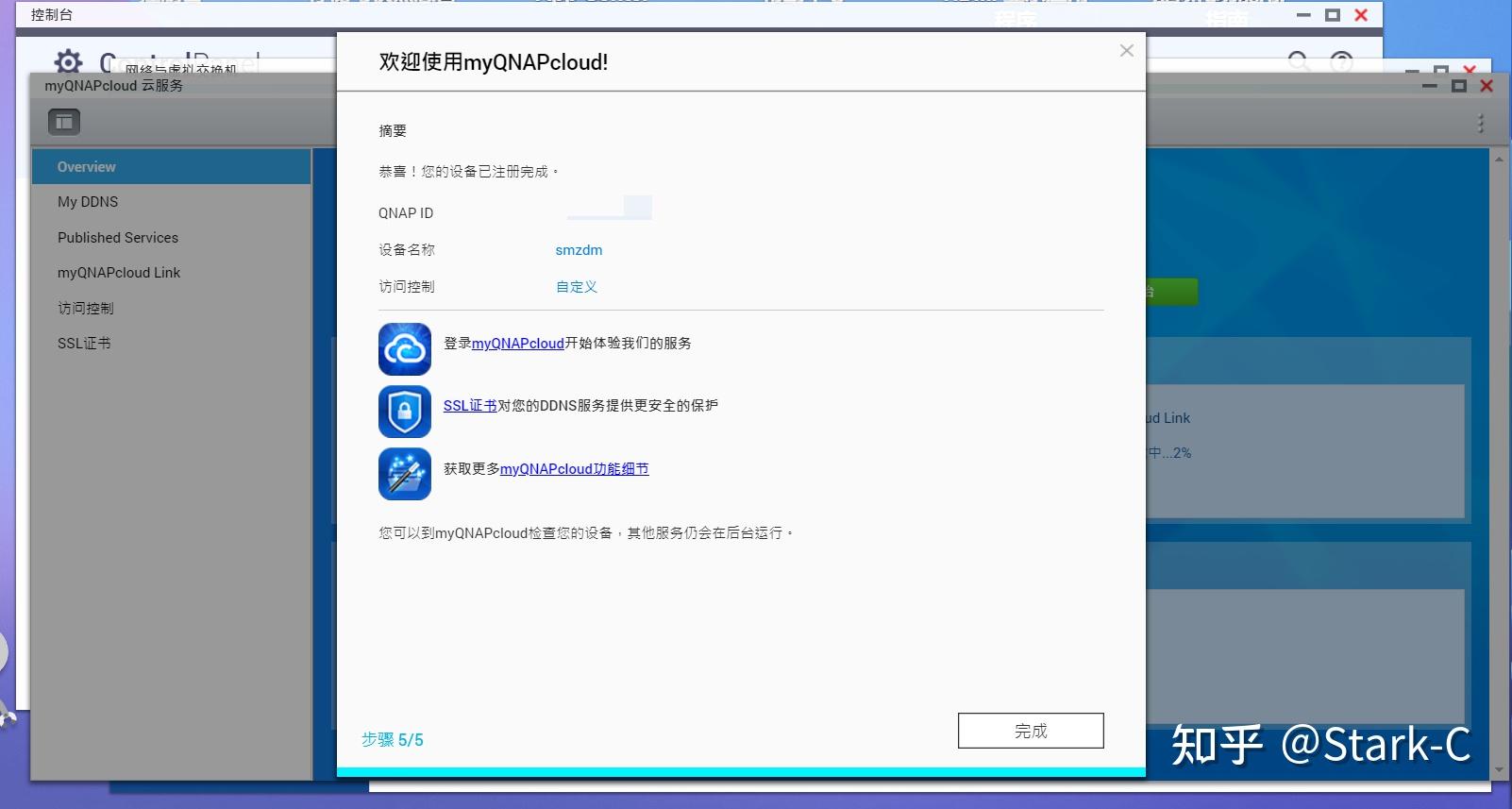The height and width of the screenshot is (809, 1512).
Task: Click the Control Panel help icon
Action: (x=1341, y=62)
